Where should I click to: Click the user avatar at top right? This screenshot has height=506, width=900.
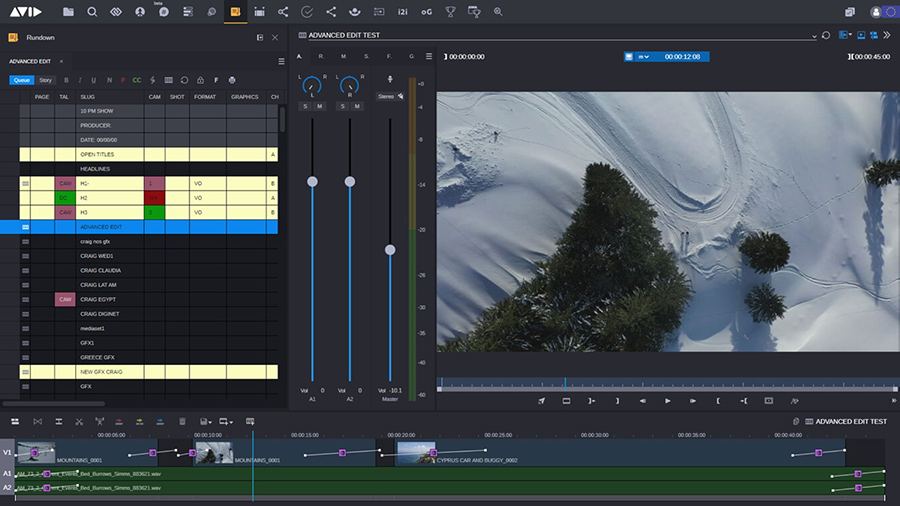coord(876,12)
